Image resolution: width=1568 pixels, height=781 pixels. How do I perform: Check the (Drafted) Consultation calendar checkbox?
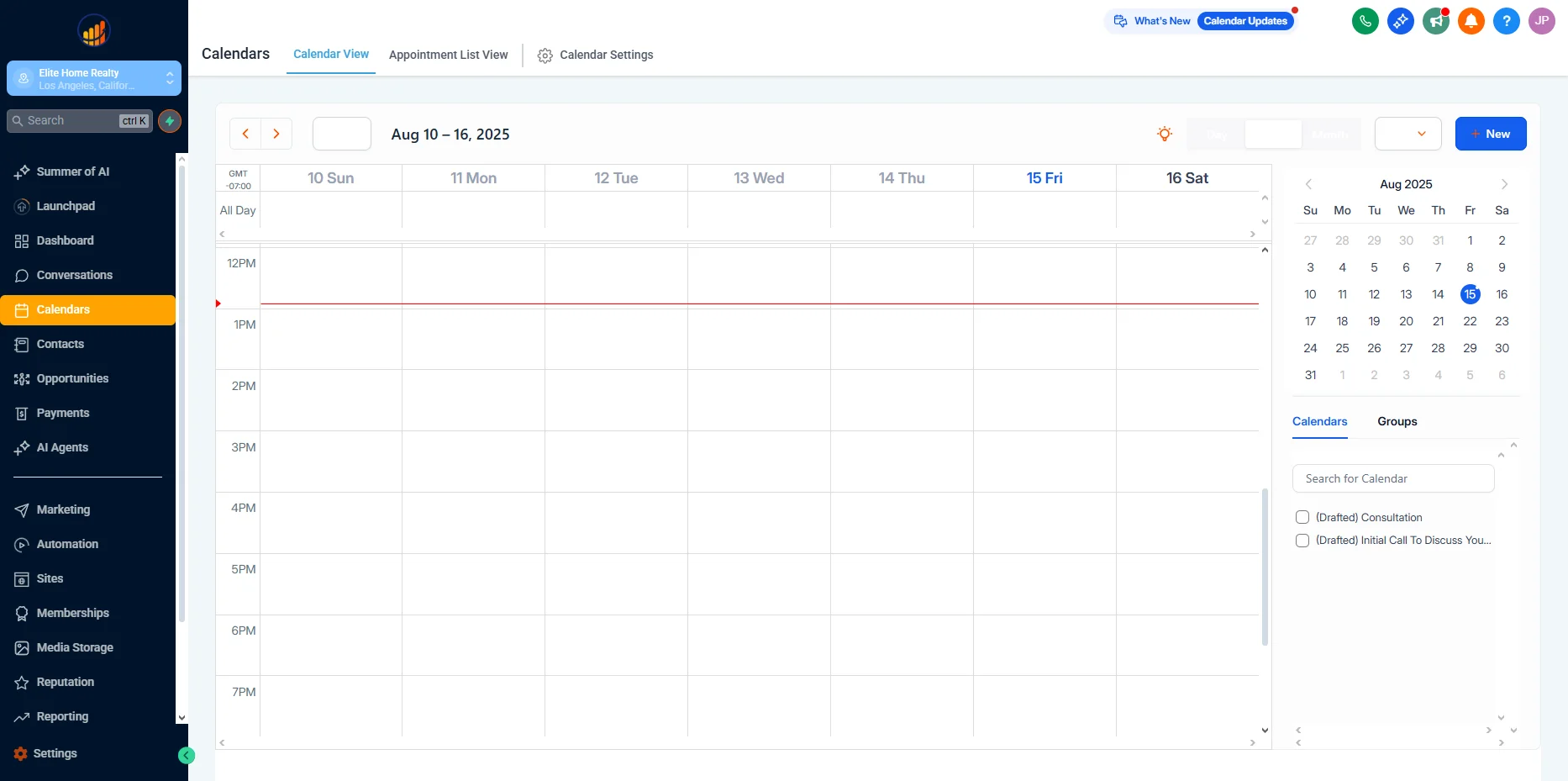pos(1302,517)
